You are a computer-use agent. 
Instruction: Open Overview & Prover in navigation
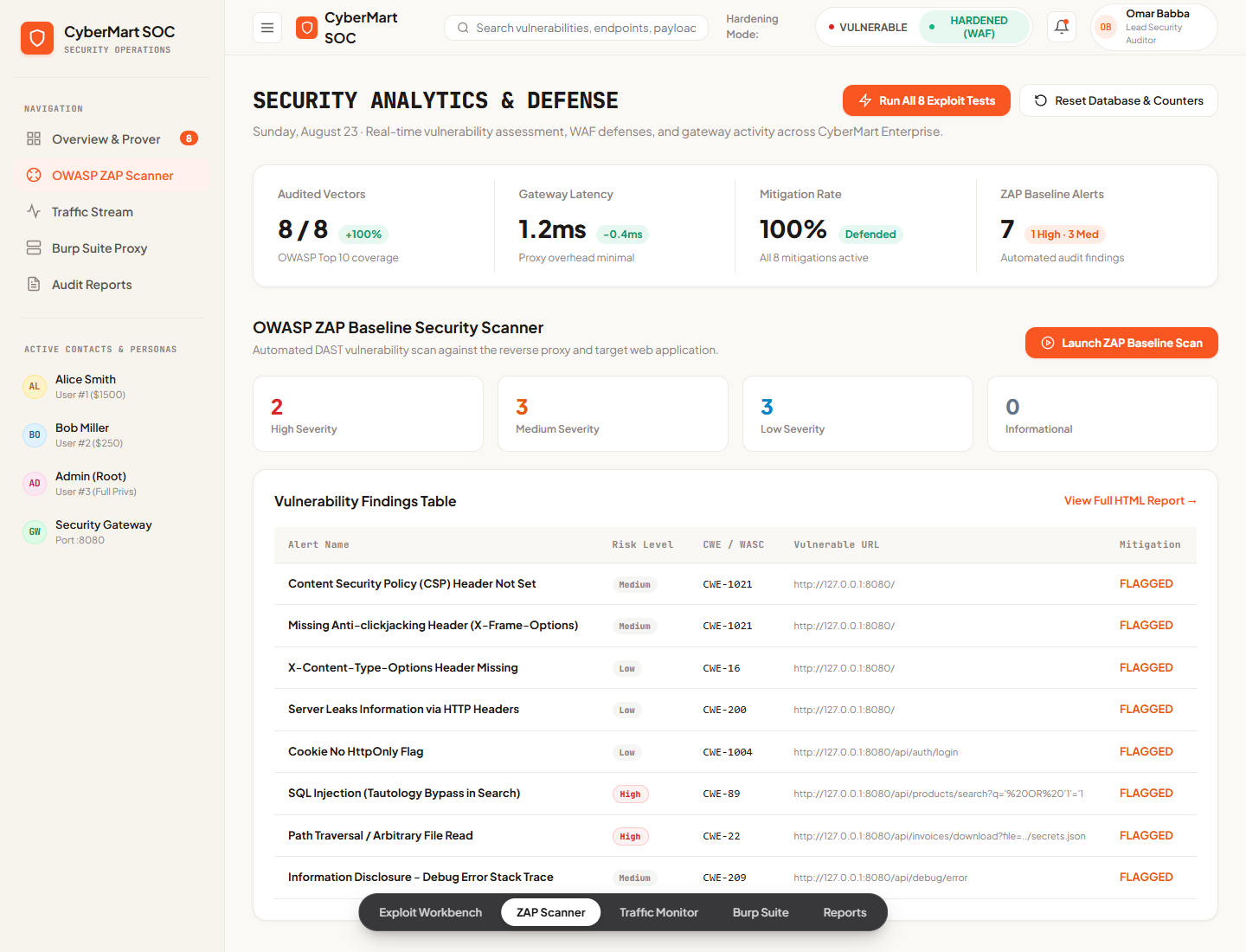click(x=112, y=138)
